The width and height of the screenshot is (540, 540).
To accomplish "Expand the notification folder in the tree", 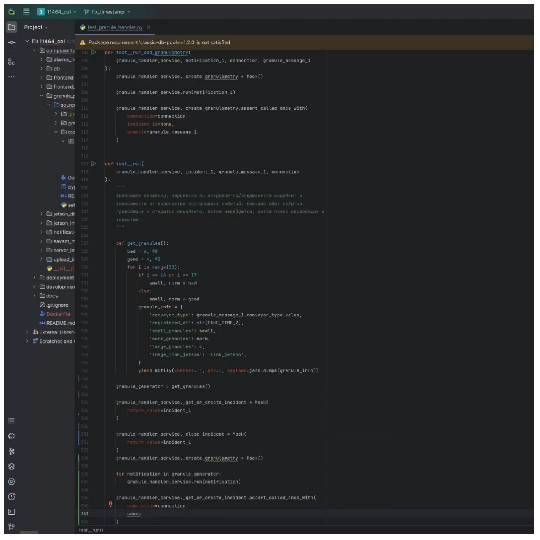I will (x=42, y=232).
